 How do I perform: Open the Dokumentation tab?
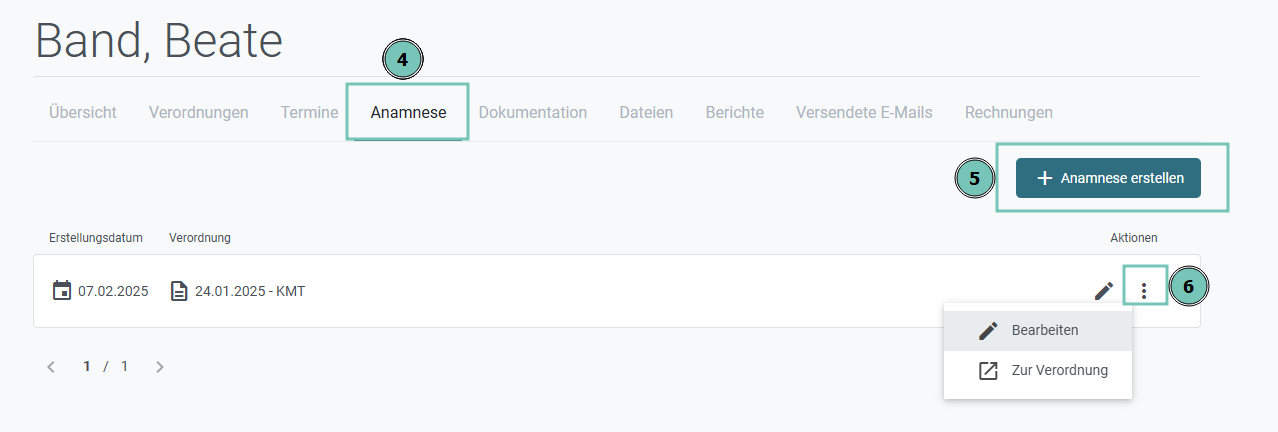[x=533, y=112]
